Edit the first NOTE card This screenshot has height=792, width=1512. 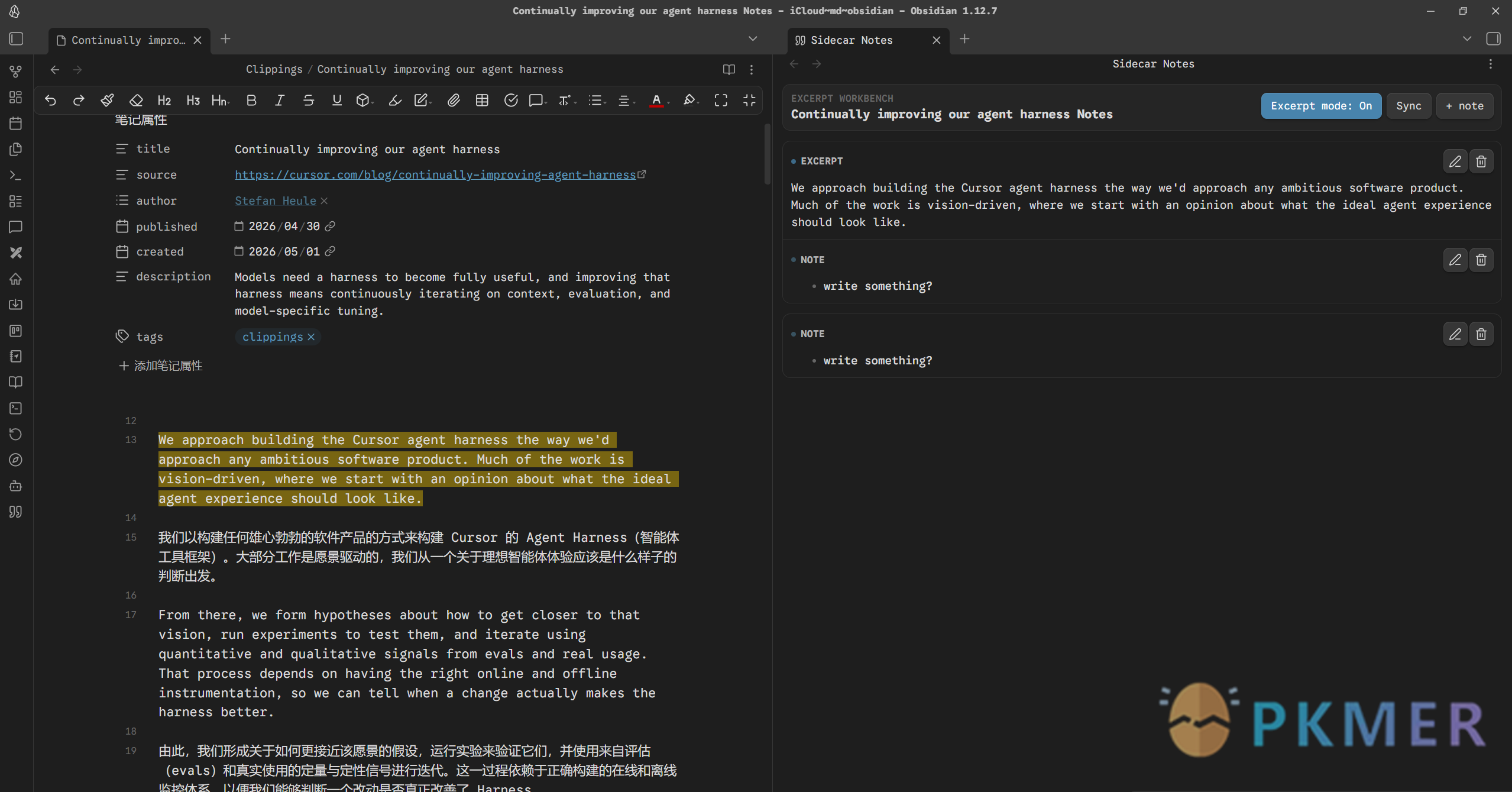point(1455,260)
